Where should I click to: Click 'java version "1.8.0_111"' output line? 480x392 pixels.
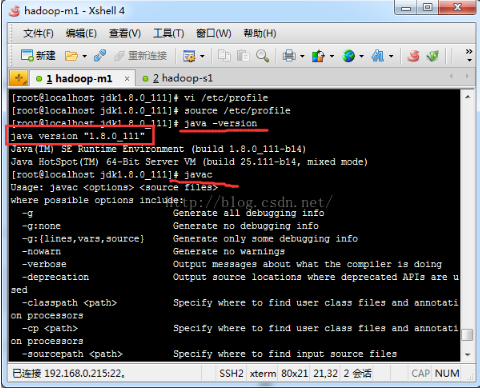pos(78,136)
